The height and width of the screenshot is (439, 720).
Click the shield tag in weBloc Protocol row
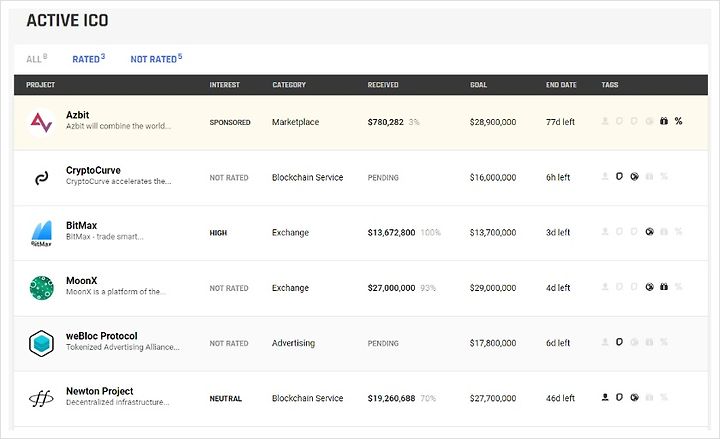(619, 342)
